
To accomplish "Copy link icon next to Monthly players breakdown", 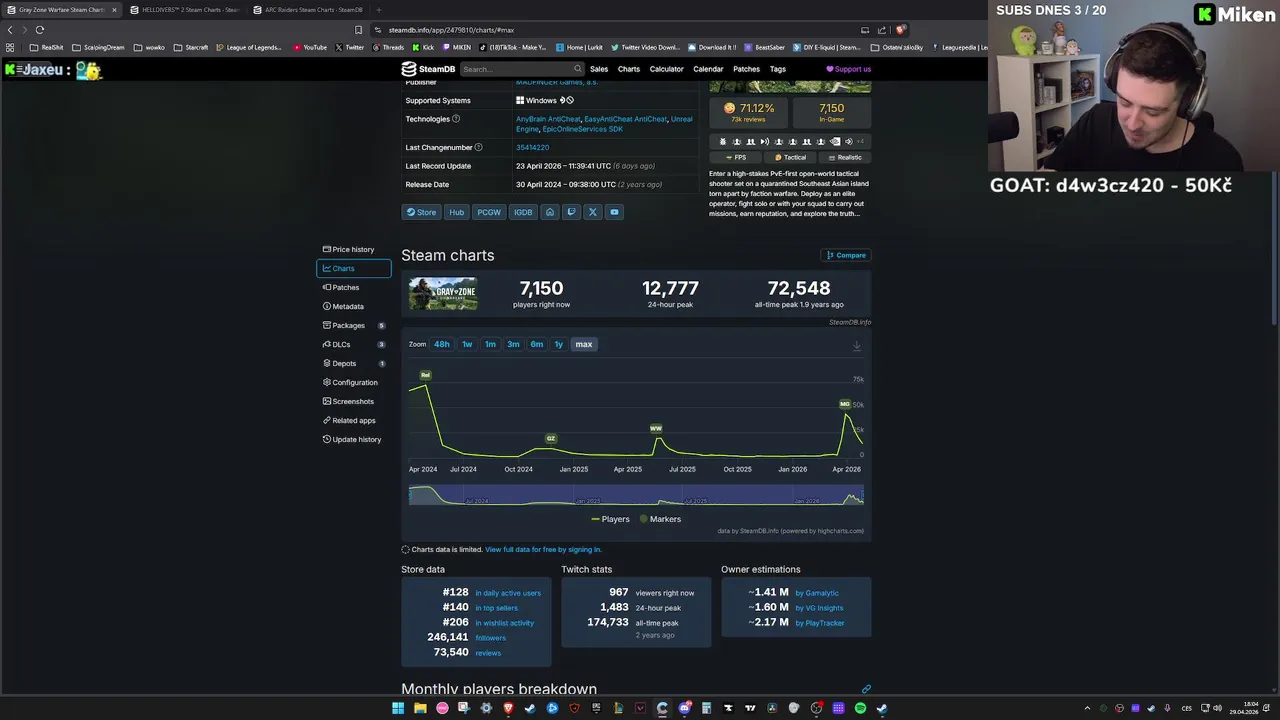I will [866, 689].
